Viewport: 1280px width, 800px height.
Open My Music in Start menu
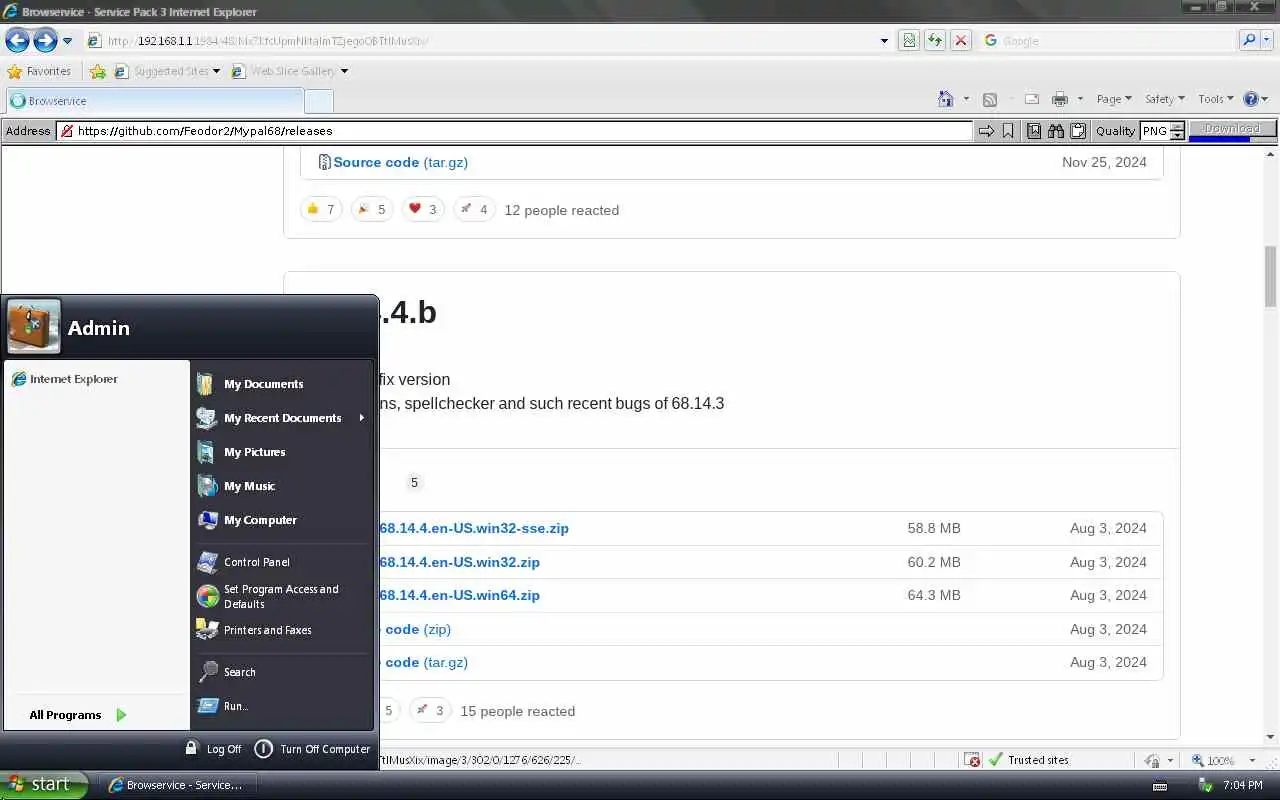click(x=283, y=486)
